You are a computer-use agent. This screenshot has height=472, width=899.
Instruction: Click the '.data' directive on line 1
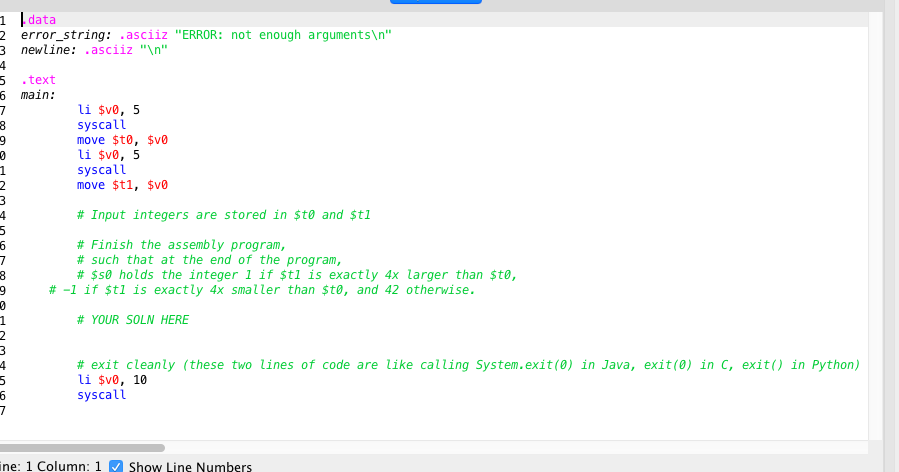click(x=38, y=20)
